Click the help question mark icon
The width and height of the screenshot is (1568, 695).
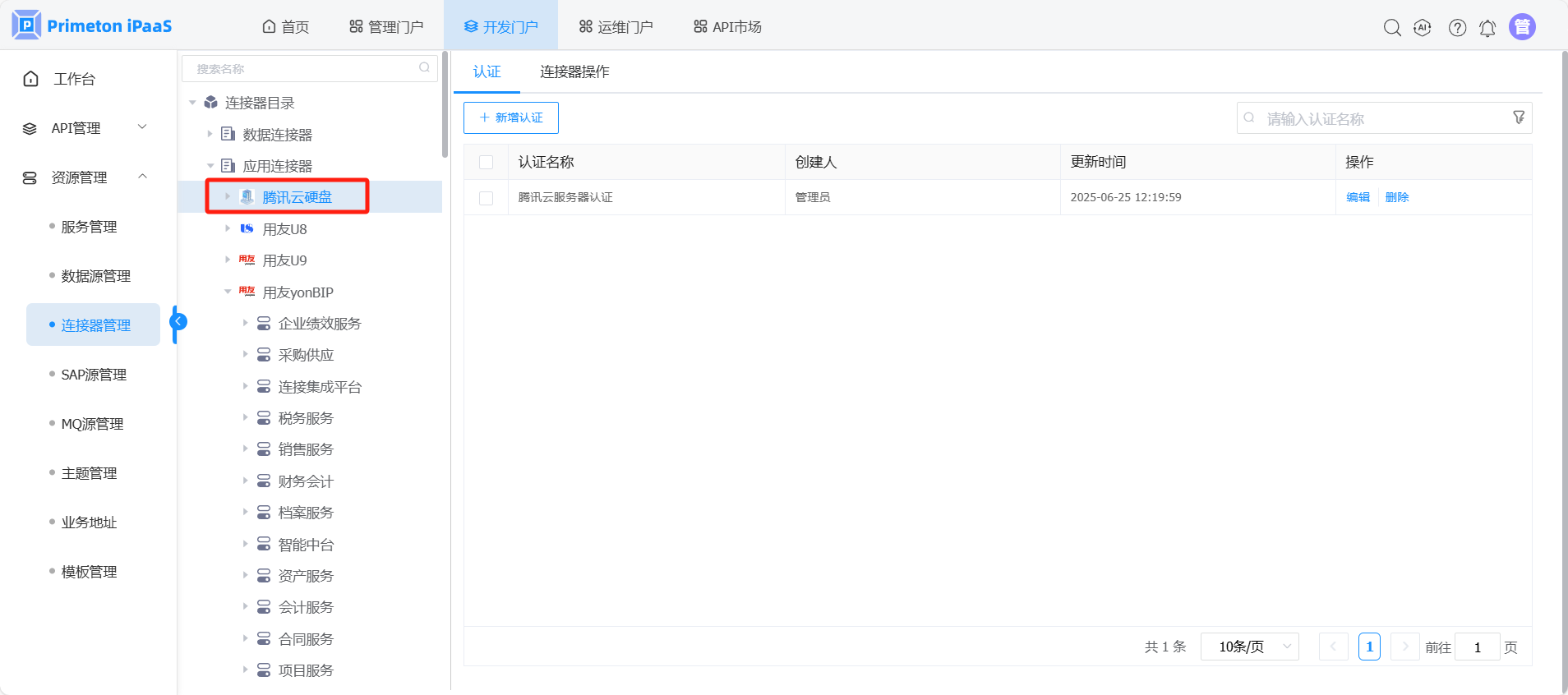coord(1457,27)
